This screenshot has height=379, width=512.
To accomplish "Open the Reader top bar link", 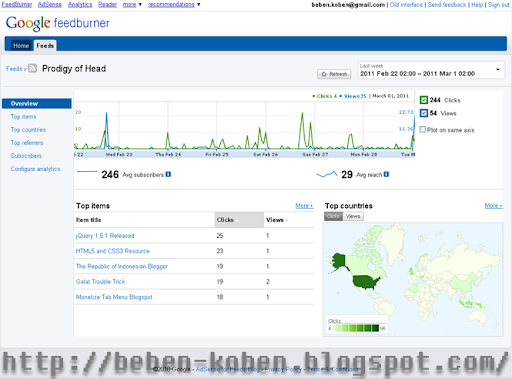I will click(x=107, y=5).
